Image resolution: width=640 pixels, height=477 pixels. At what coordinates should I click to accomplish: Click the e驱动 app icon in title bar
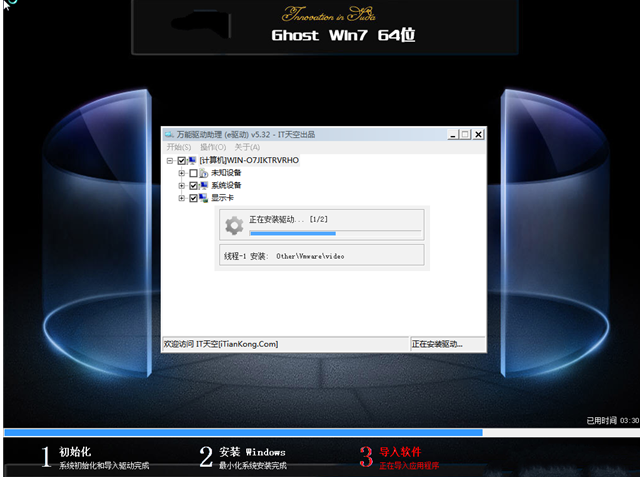point(169,134)
